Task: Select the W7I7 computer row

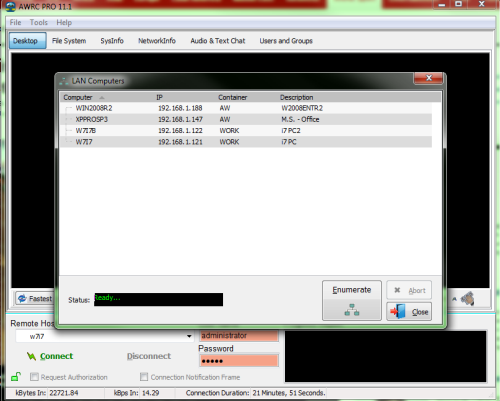Action: [246, 142]
